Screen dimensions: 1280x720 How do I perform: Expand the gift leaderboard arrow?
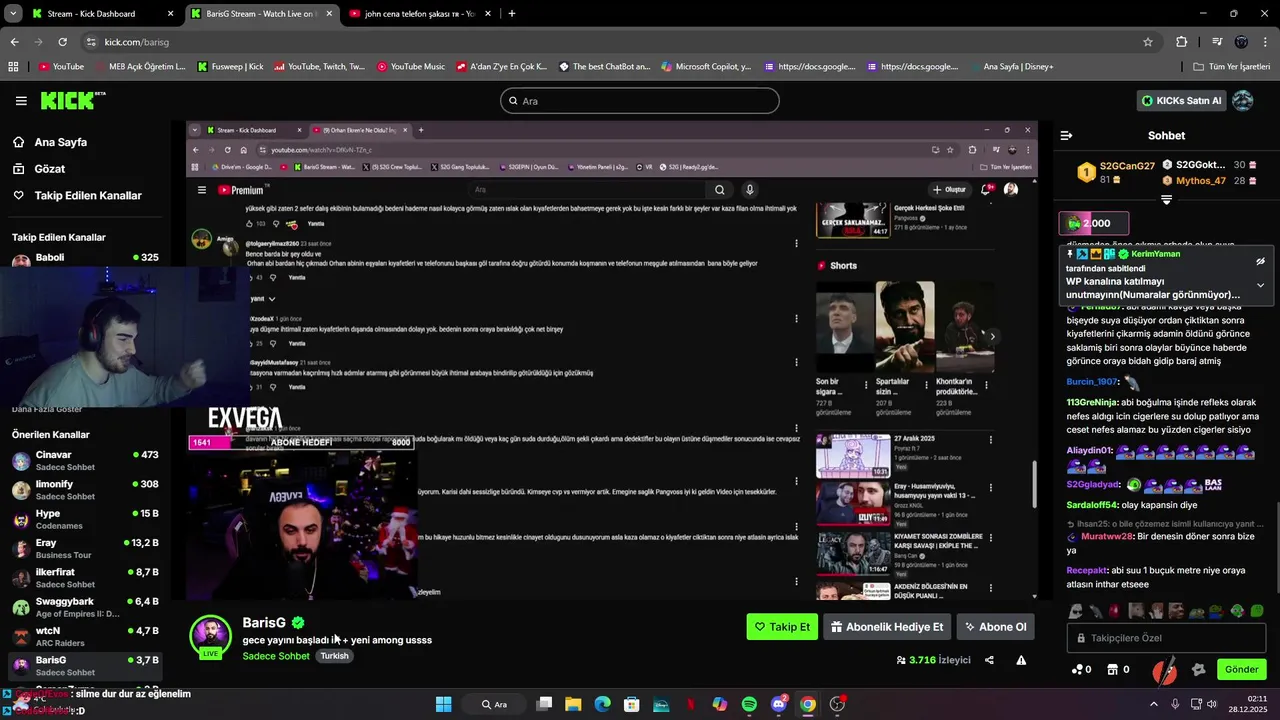coord(1166,200)
